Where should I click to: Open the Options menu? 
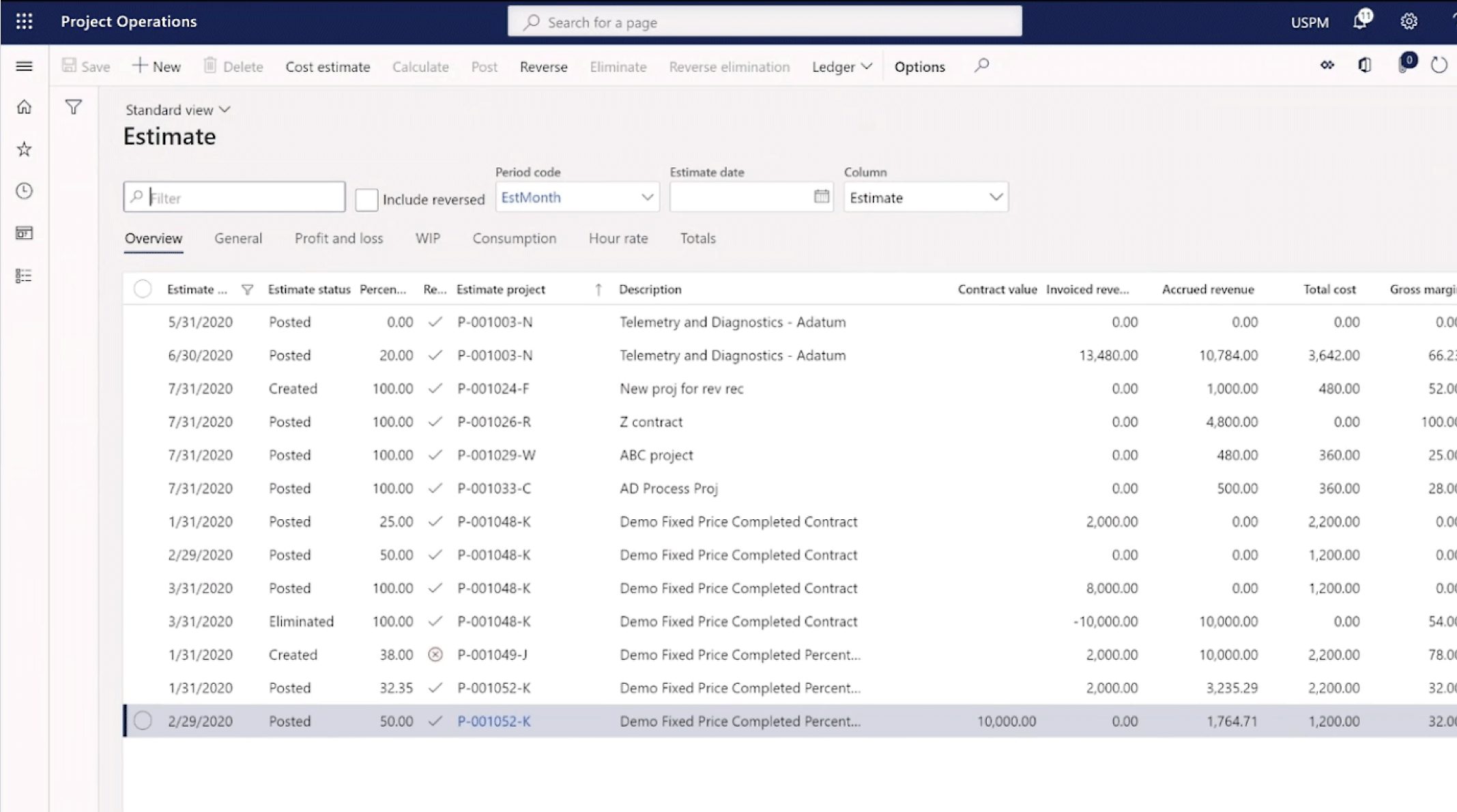tap(919, 66)
